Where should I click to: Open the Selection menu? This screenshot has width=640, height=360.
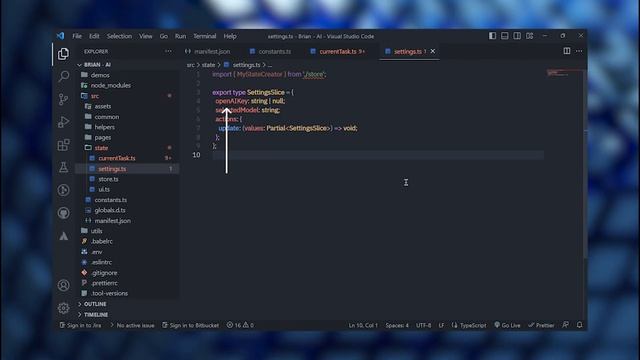(x=119, y=36)
